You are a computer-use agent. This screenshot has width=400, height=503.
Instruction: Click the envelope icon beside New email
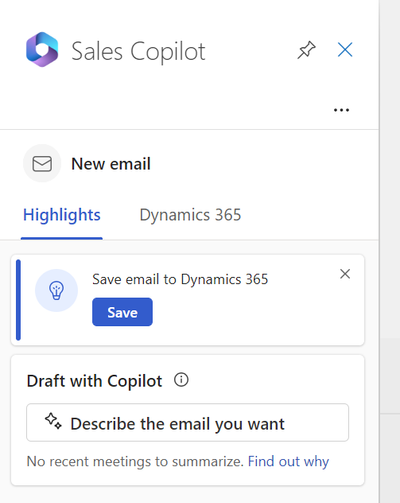(42, 164)
